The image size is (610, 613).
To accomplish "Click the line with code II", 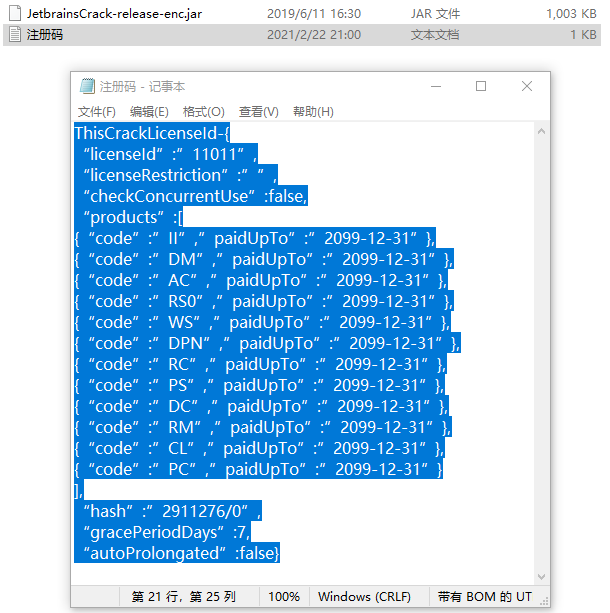I will [255, 238].
